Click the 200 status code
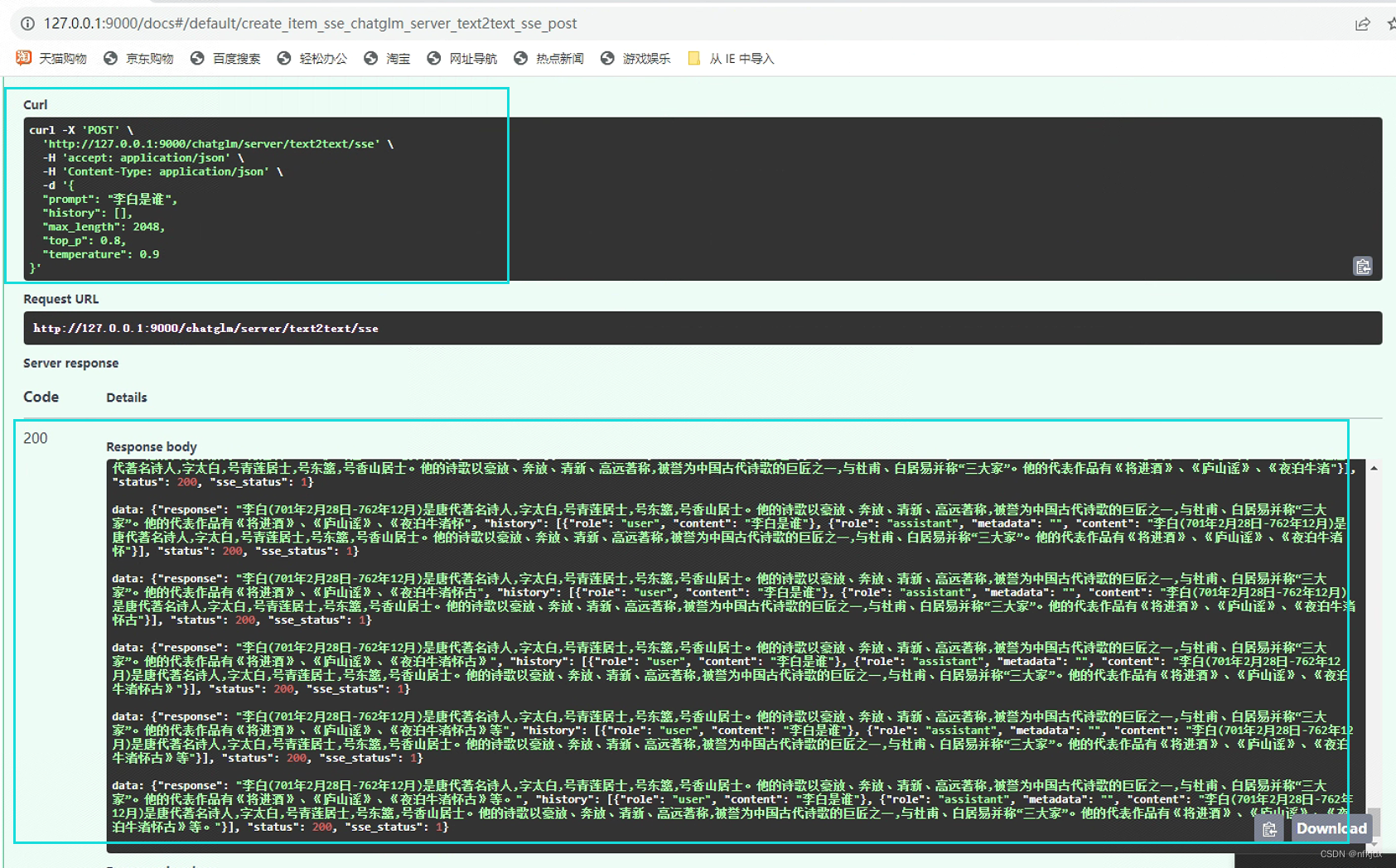Image resolution: width=1396 pixels, height=868 pixels. 36,438
